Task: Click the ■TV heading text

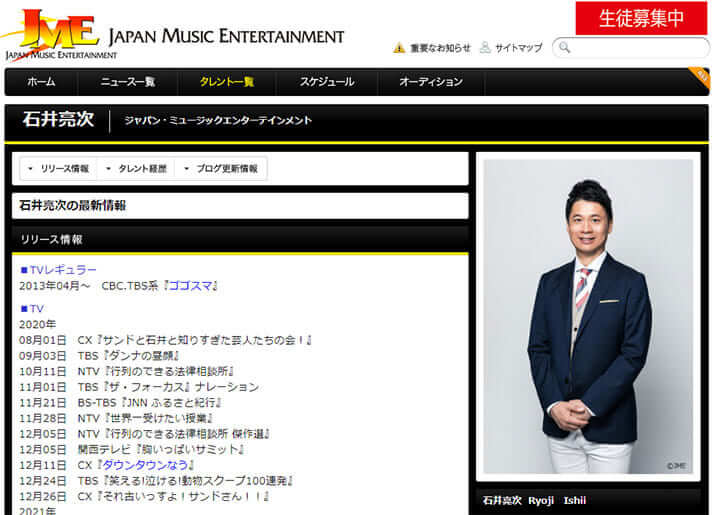Action: (x=32, y=309)
